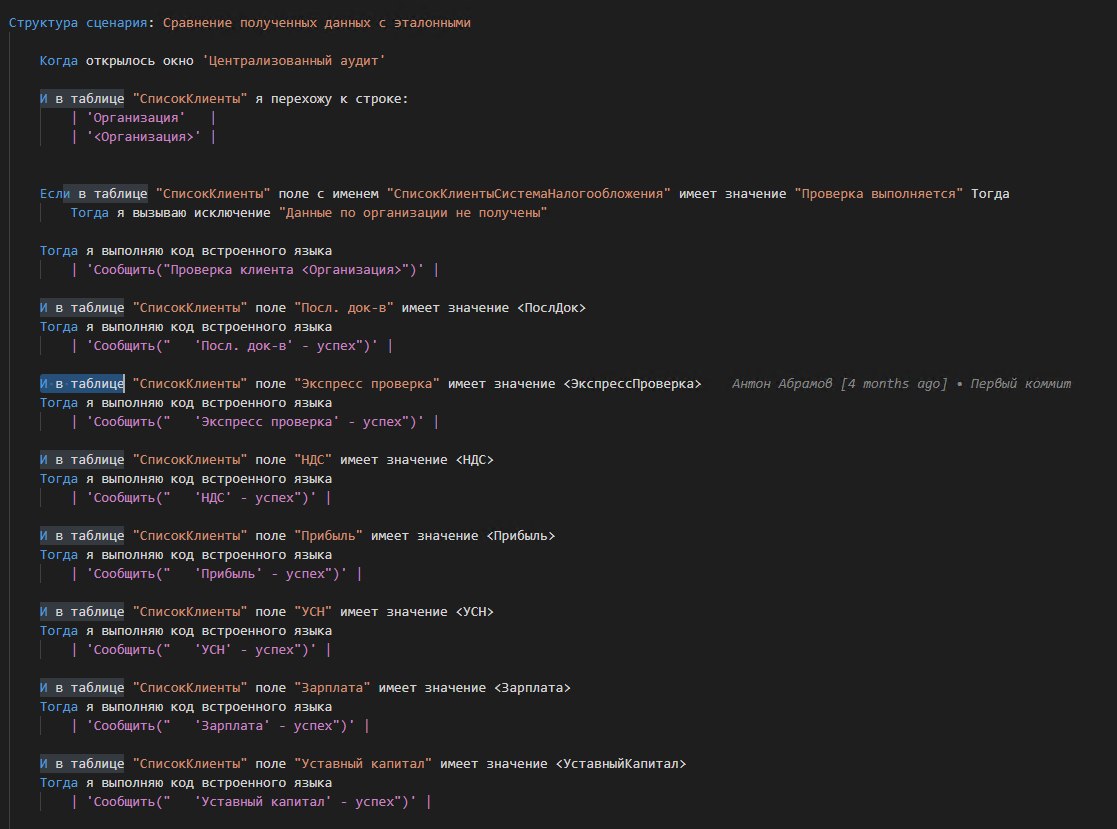The width and height of the screenshot is (1117, 829).
Task: Click the parameter <Зарплата>
Action: [x=532, y=688]
